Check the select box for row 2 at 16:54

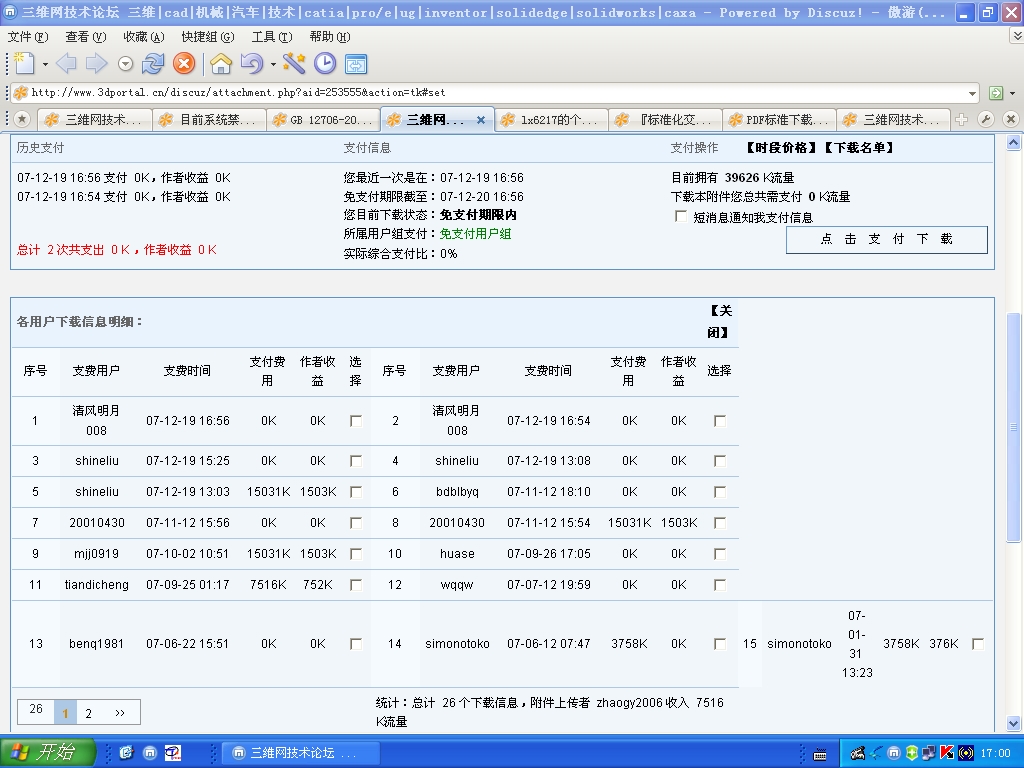coord(720,421)
